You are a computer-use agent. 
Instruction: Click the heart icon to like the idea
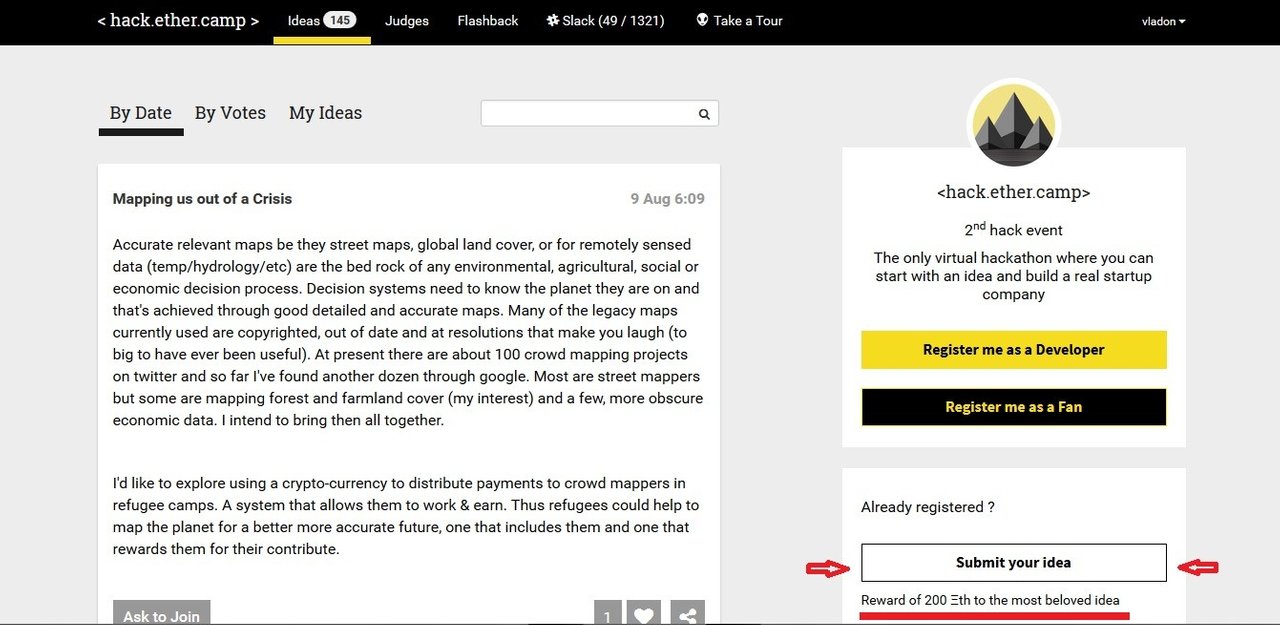[644, 615]
